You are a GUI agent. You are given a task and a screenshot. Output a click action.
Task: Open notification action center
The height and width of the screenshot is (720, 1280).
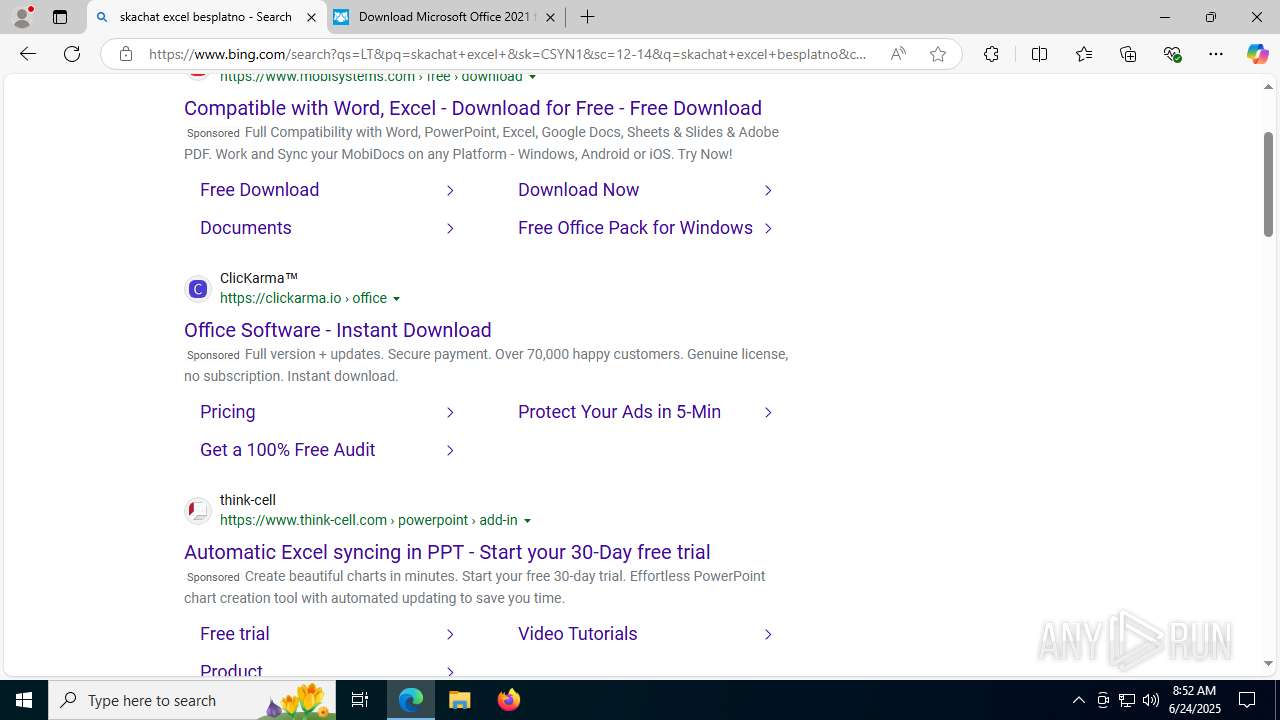1247,700
